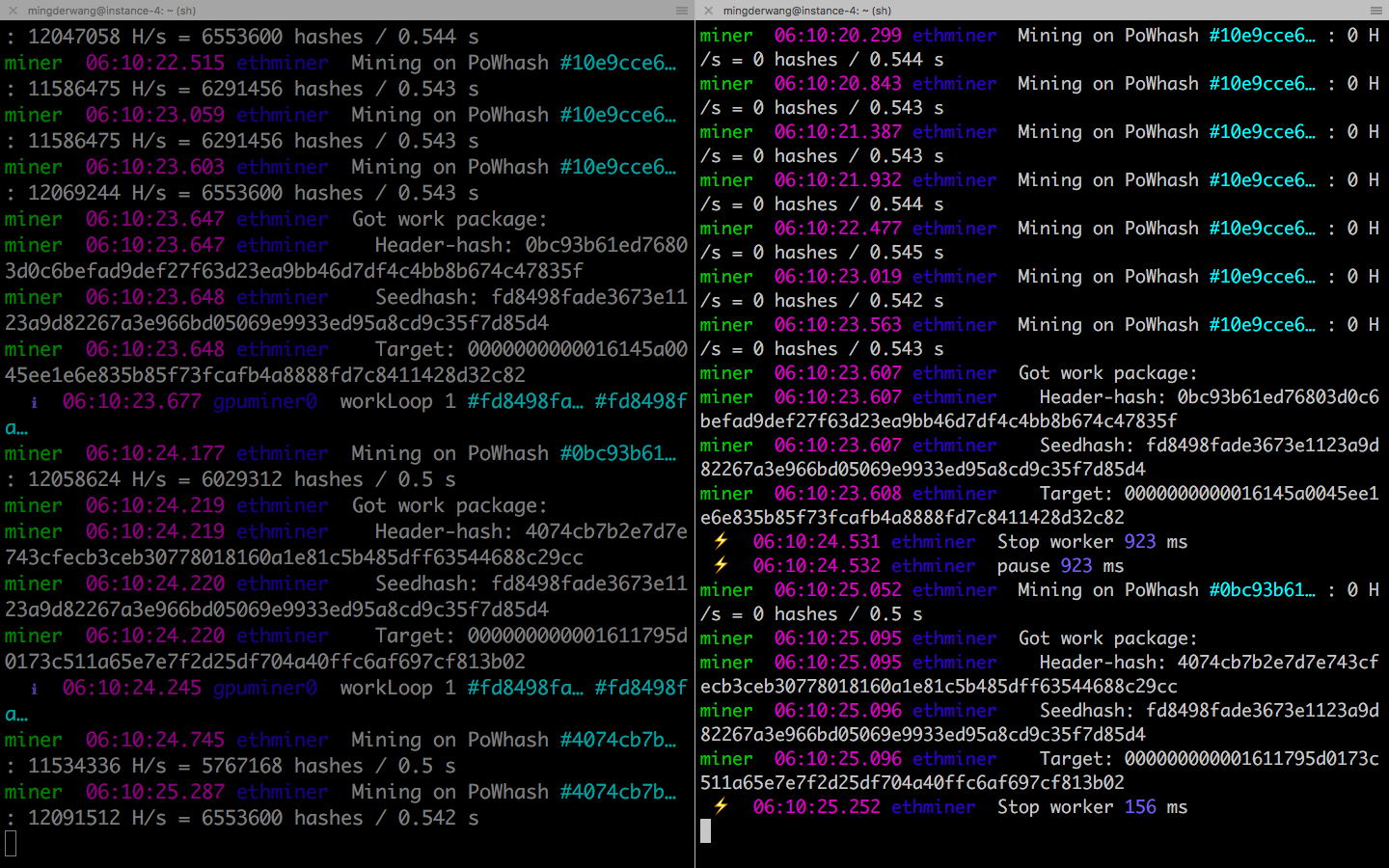Click timestamp 06:10:24.745
1389x868 pixels.
tap(155, 740)
